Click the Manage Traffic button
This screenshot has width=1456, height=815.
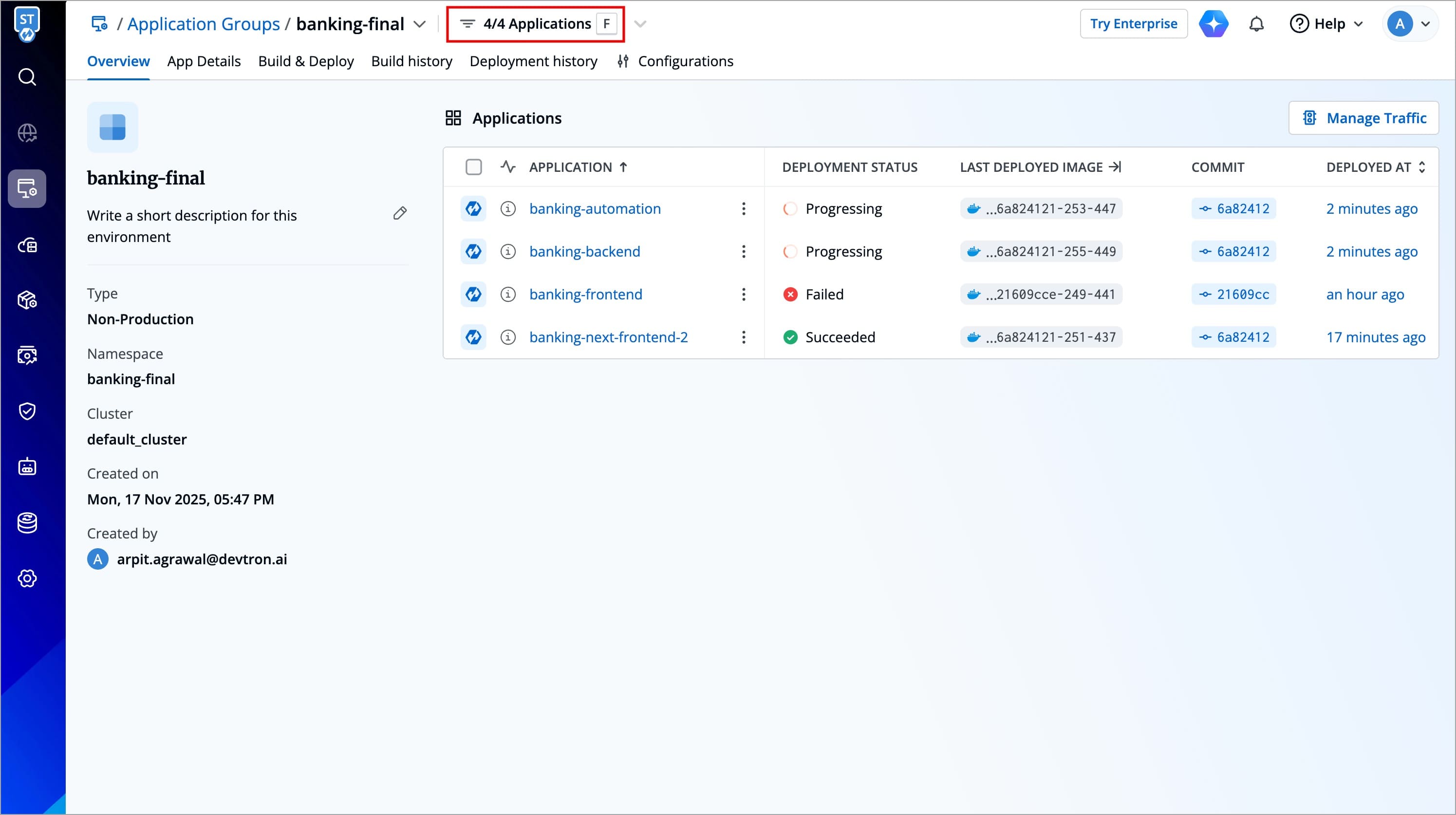(1363, 118)
